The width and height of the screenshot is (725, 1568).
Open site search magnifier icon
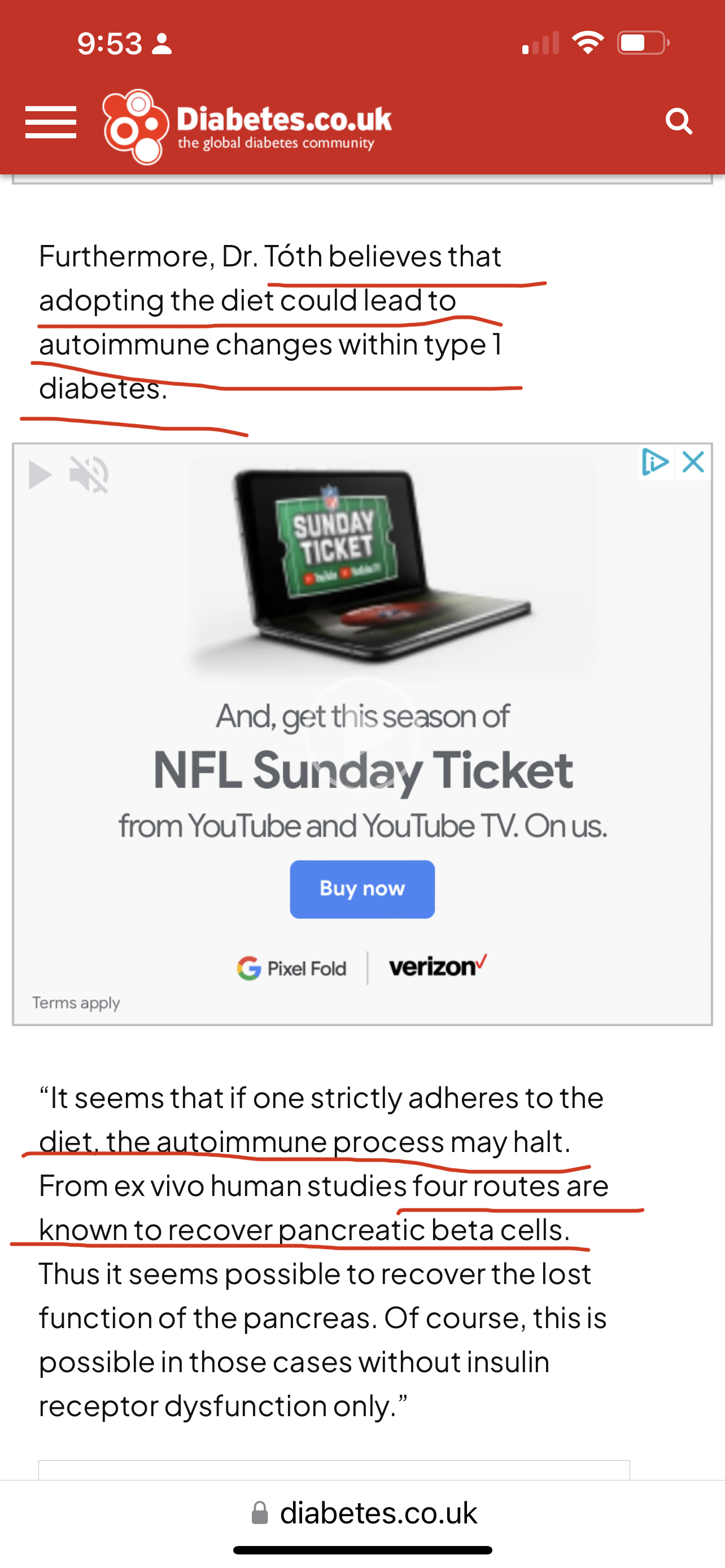[679, 121]
